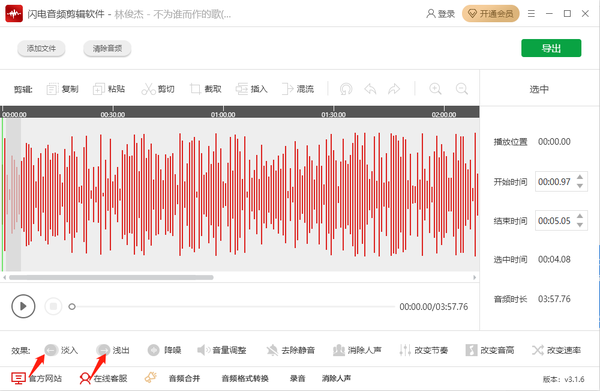Click the 复制 copy icon
Screen dimensions: 600x391
click(x=52, y=89)
